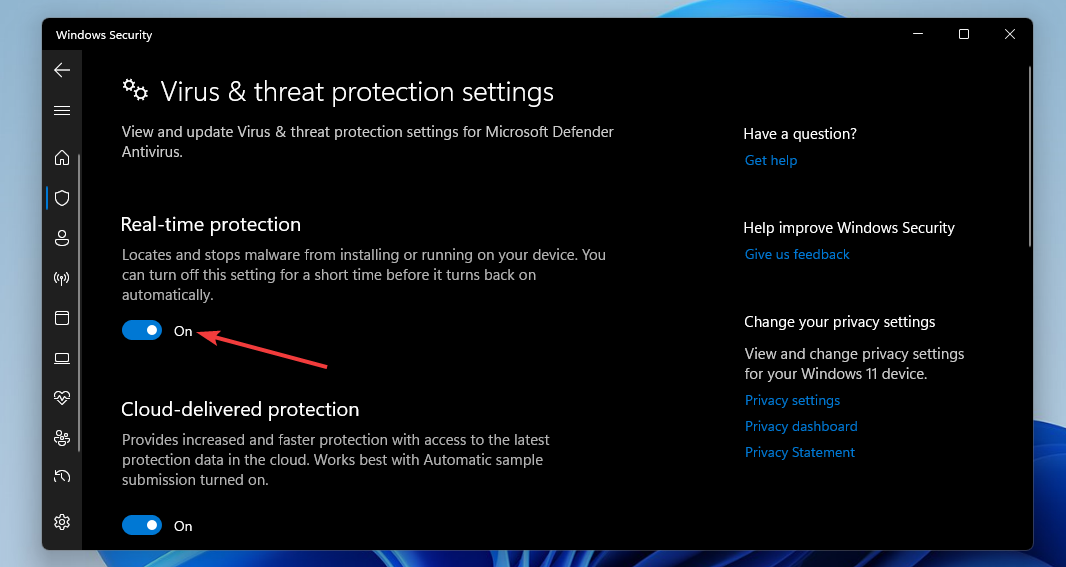This screenshot has width=1066, height=567.
Task: Open Settings gear icon in sidebar
Action: pos(62,522)
